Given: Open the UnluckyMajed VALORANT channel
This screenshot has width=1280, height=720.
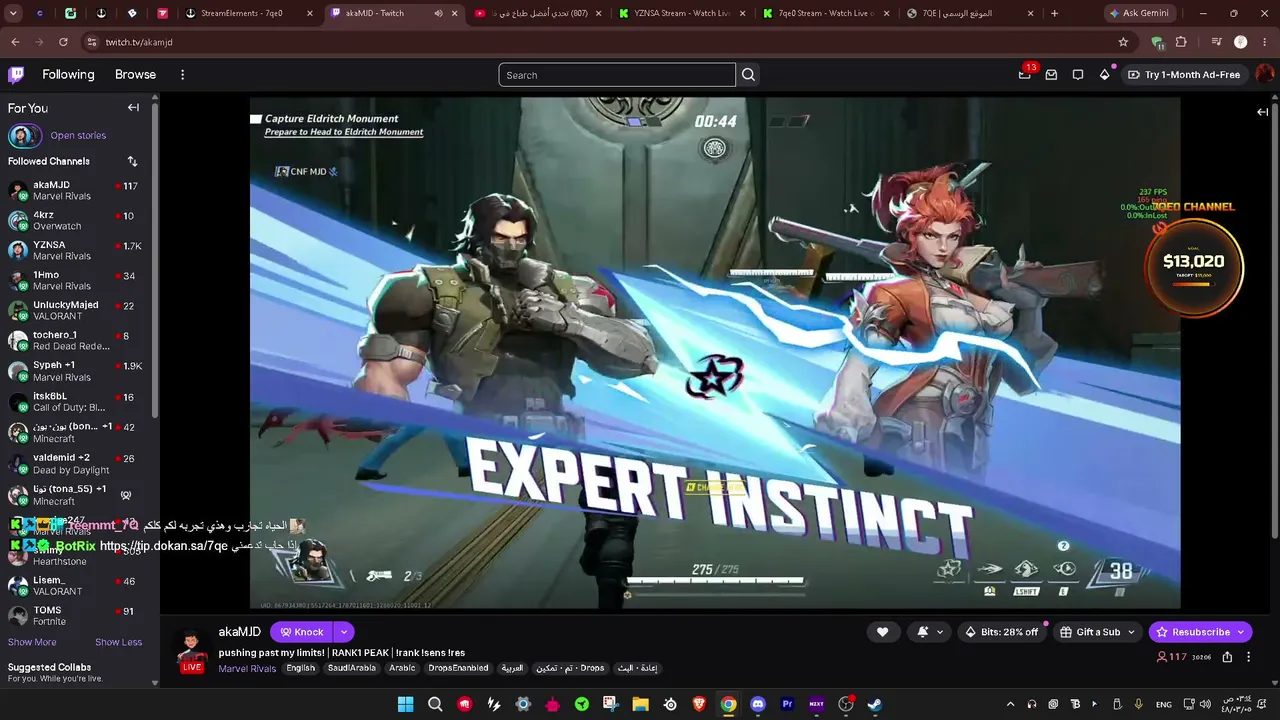Looking at the screenshot, I should click(77, 310).
